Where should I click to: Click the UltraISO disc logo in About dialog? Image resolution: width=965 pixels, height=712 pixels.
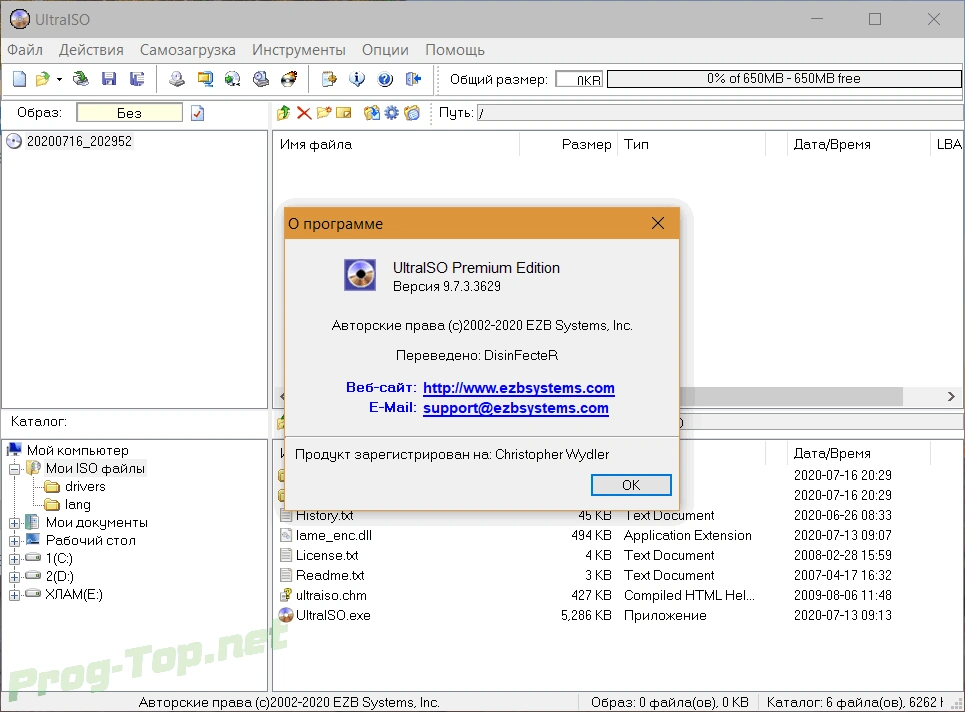pyautogui.click(x=360, y=274)
